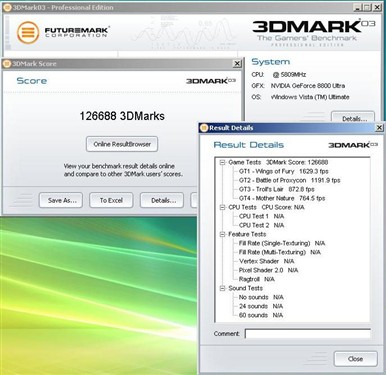Select the Game Tests 3DMark Score row
This screenshot has height=375, width=386.
click(278, 162)
